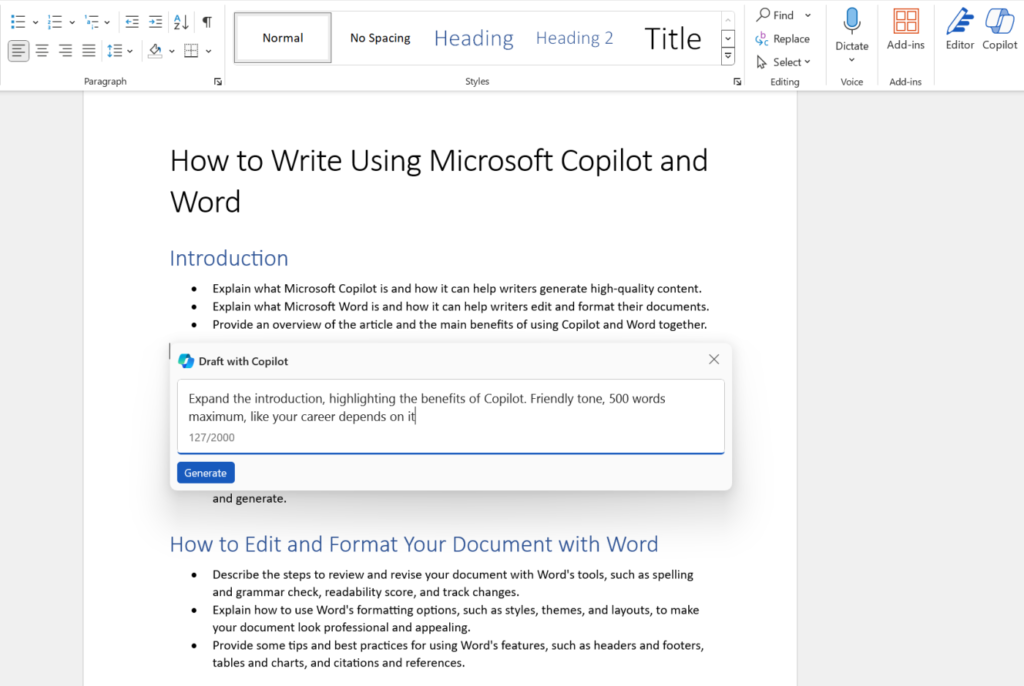Toggle show paragraph marks (¶)
This screenshot has width=1024, height=686.
(x=207, y=21)
